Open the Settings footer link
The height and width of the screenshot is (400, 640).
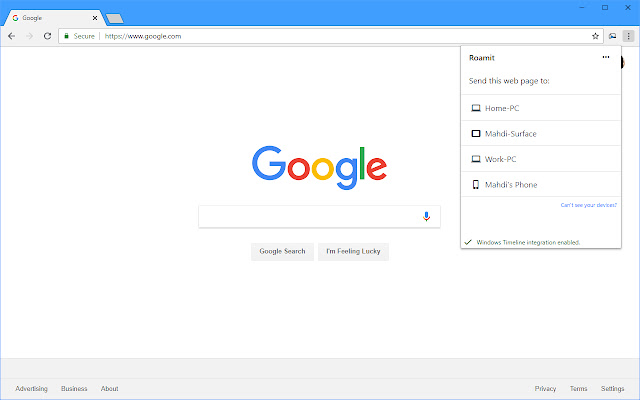coord(612,389)
